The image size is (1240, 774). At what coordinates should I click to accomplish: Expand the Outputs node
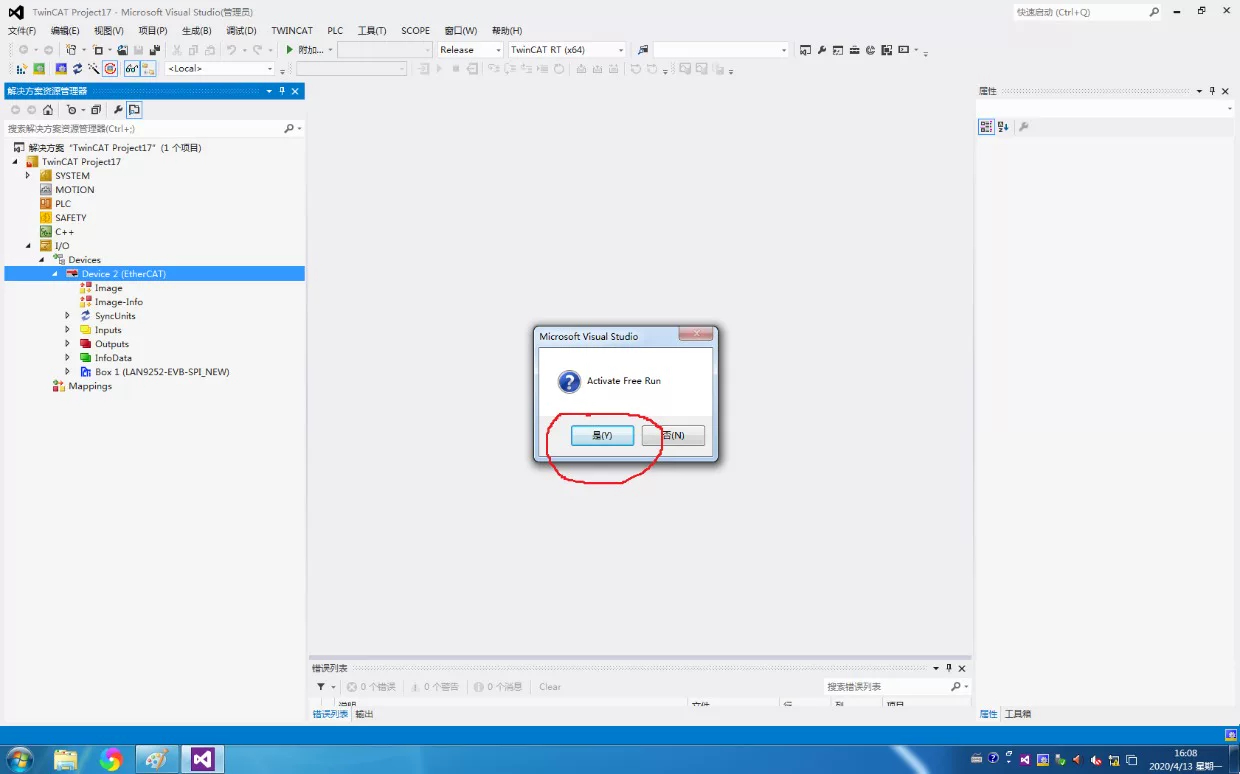point(68,343)
